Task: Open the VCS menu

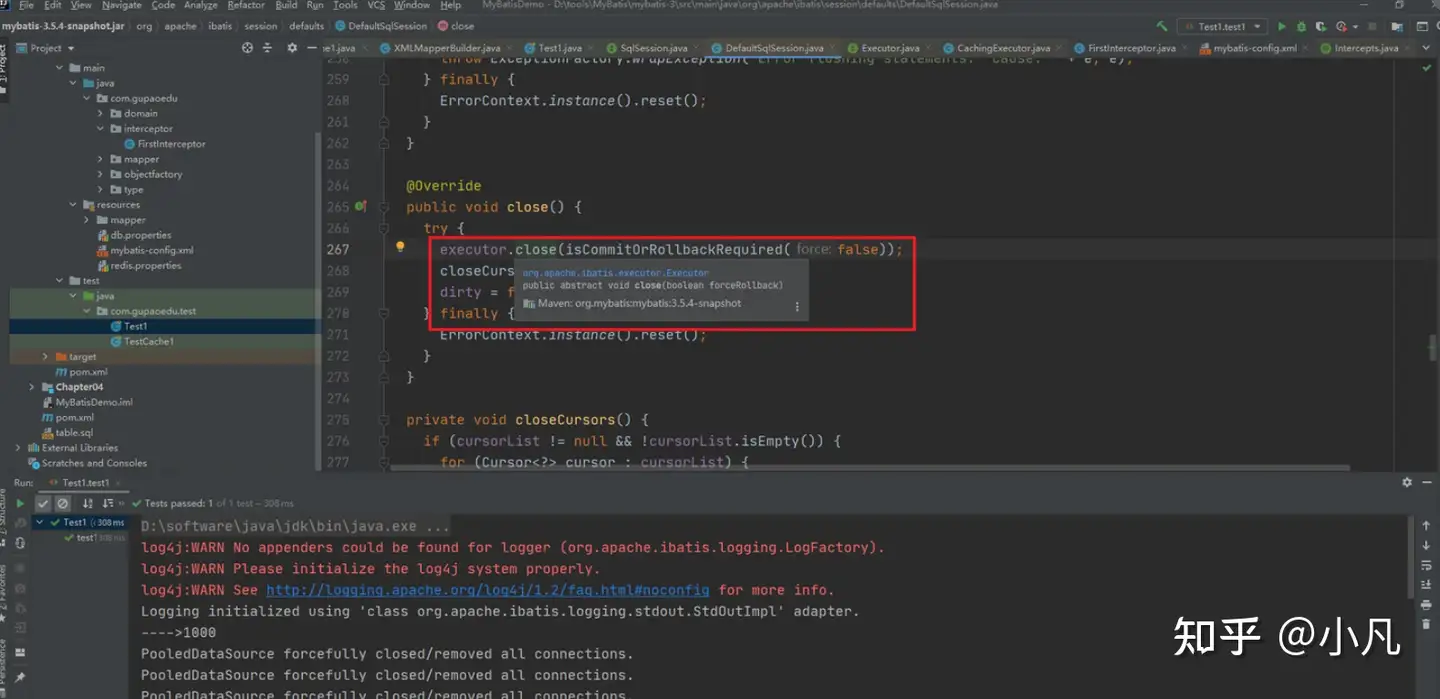Action: pos(376,5)
